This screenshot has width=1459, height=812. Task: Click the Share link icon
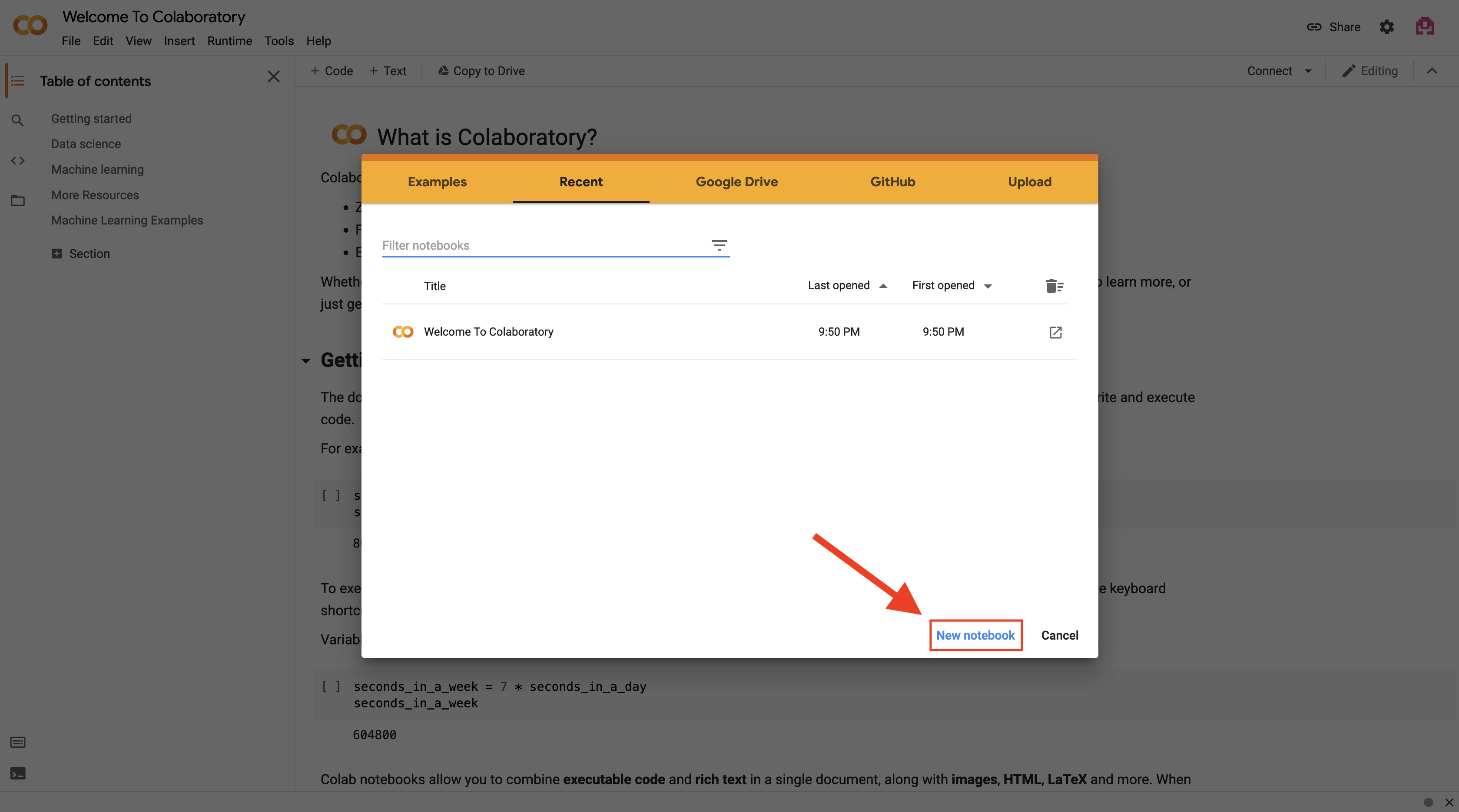(1314, 26)
